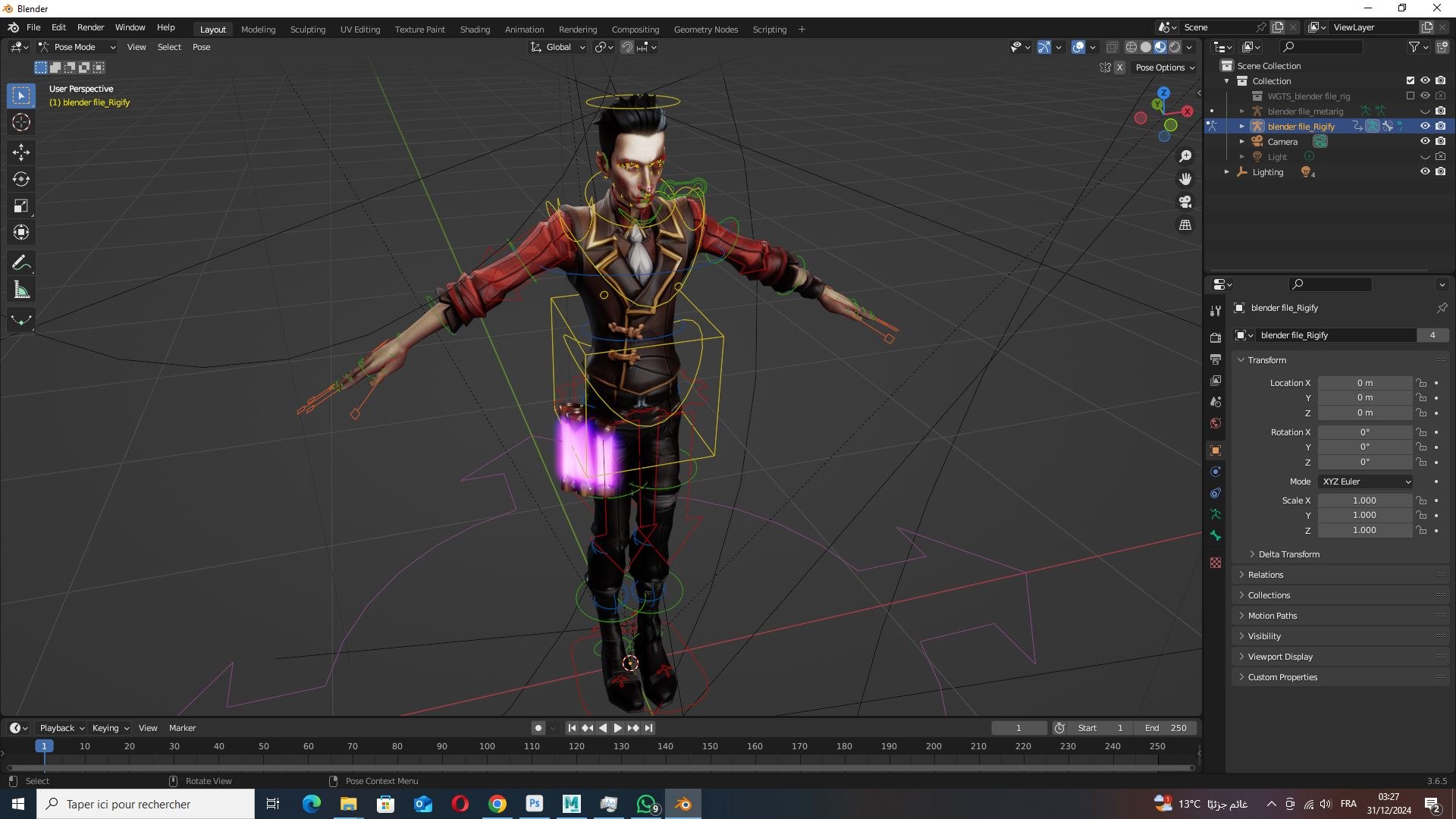The width and height of the screenshot is (1456, 819).
Task: Open the Output properties tab
Action: point(1216,359)
